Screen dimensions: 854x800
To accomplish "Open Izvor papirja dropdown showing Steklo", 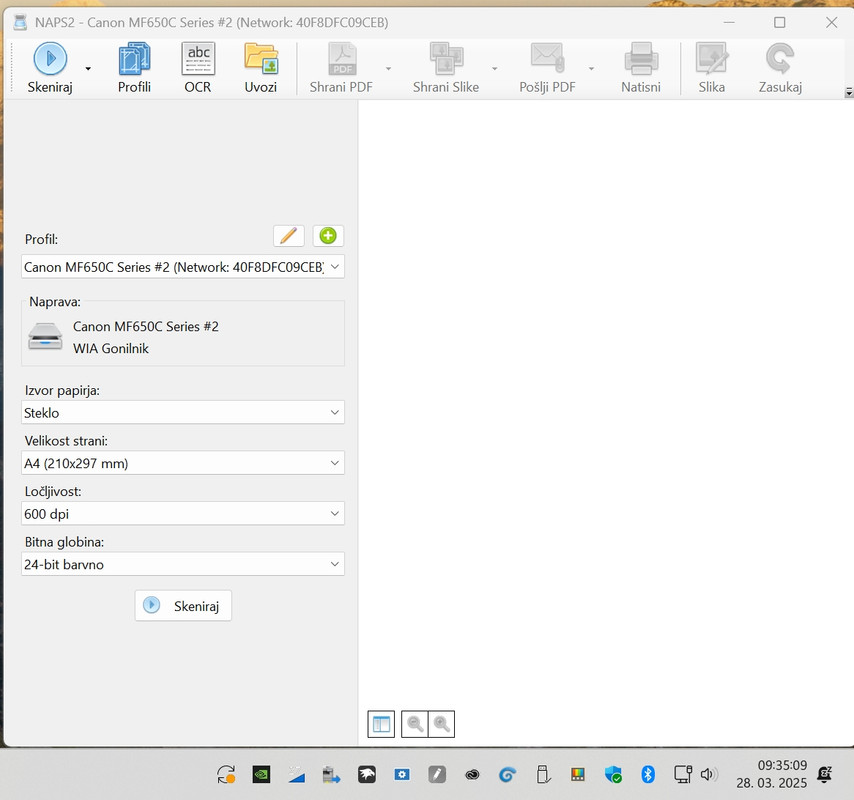I will point(183,413).
